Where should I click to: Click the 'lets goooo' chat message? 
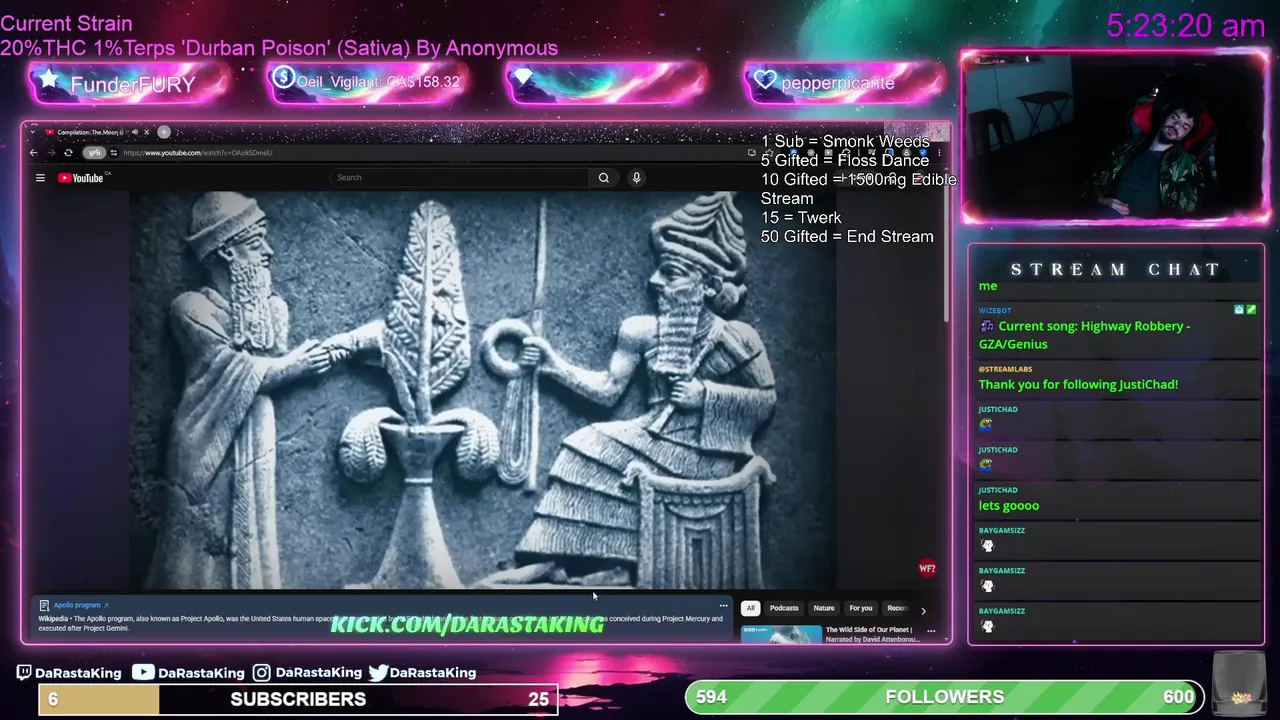click(1008, 505)
